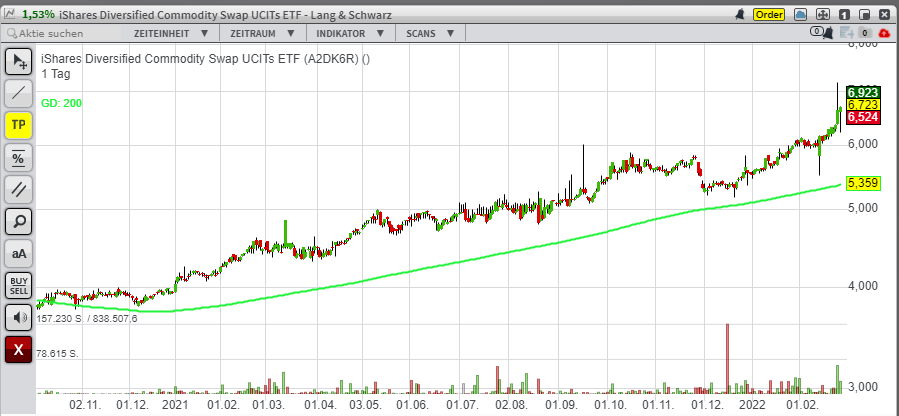Toggle the speaker sound icon
Image resolution: width=899 pixels, height=416 pixels.
coord(18,317)
